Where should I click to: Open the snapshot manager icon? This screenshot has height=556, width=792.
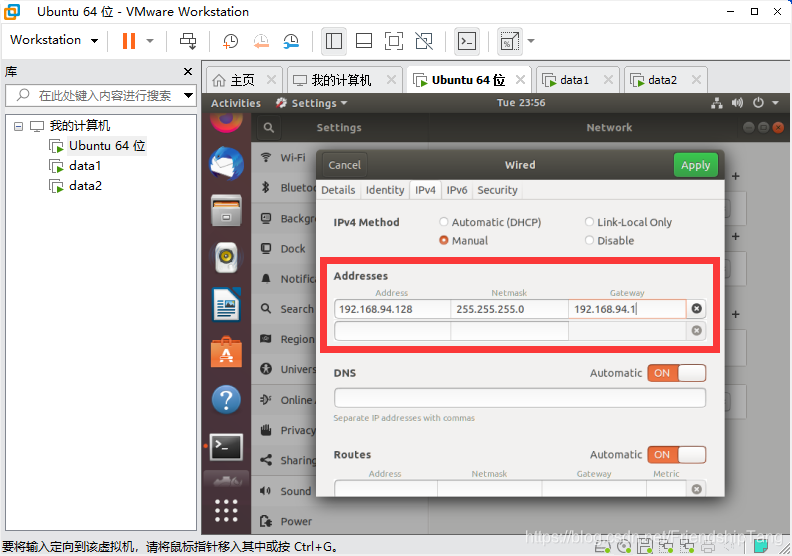coord(291,41)
